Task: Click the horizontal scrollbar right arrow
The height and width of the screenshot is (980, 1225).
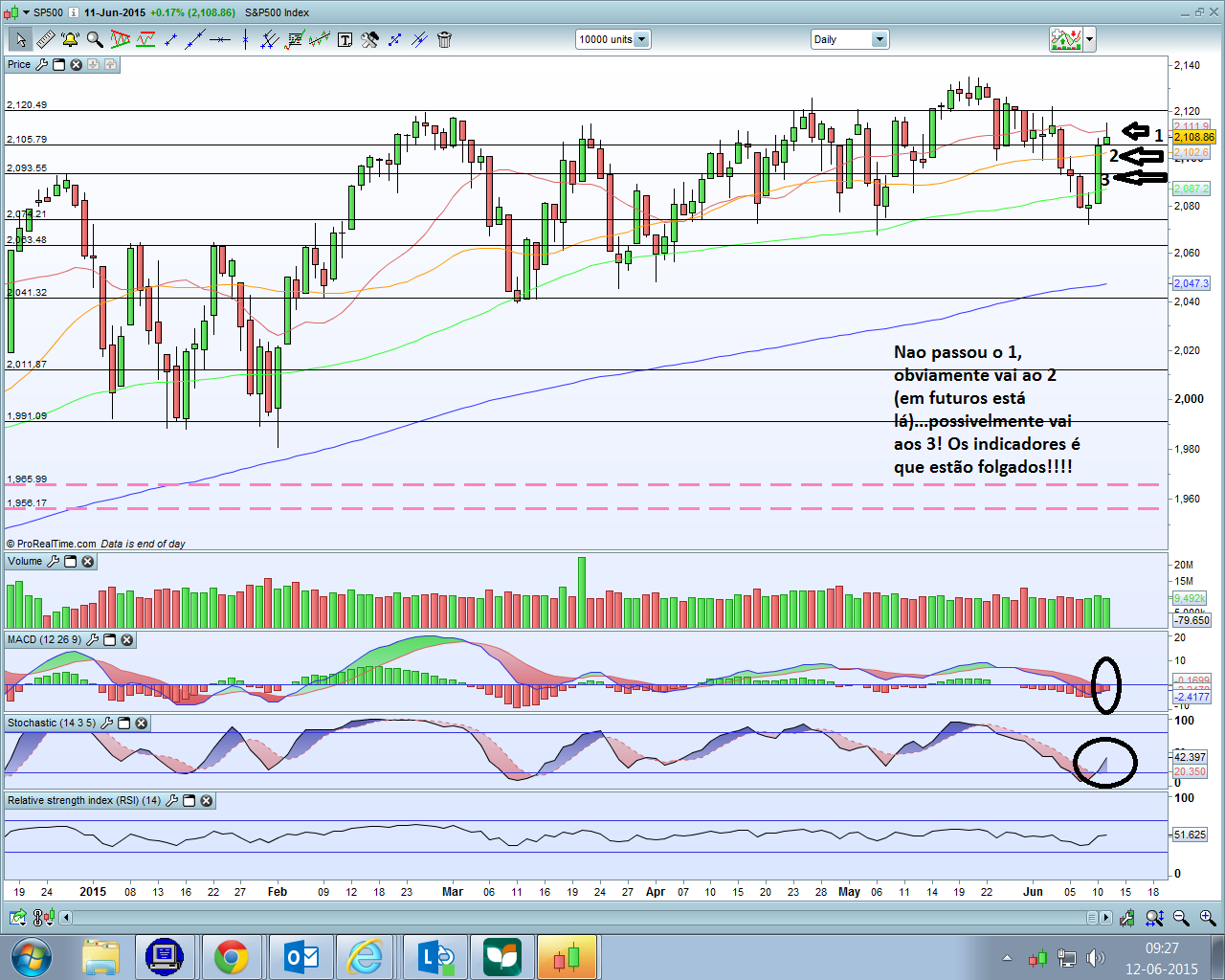Action: pos(1106,918)
